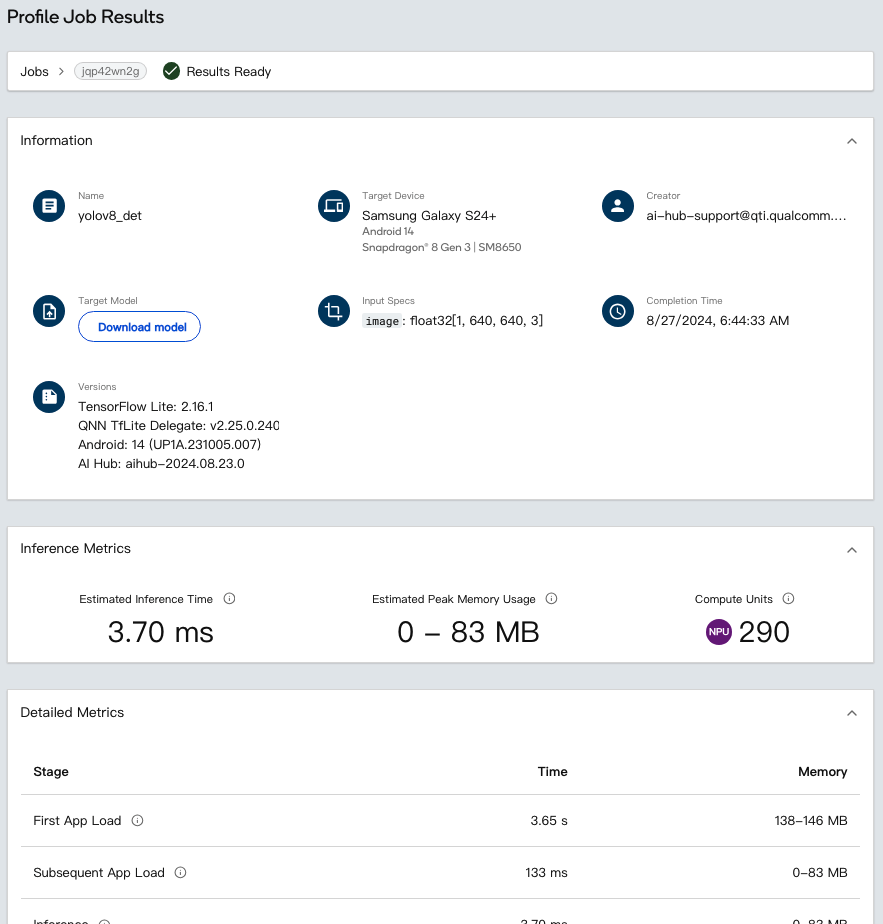Collapse the Information section
The width and height of the screenshot is (883, 924).
click(852, 141)
